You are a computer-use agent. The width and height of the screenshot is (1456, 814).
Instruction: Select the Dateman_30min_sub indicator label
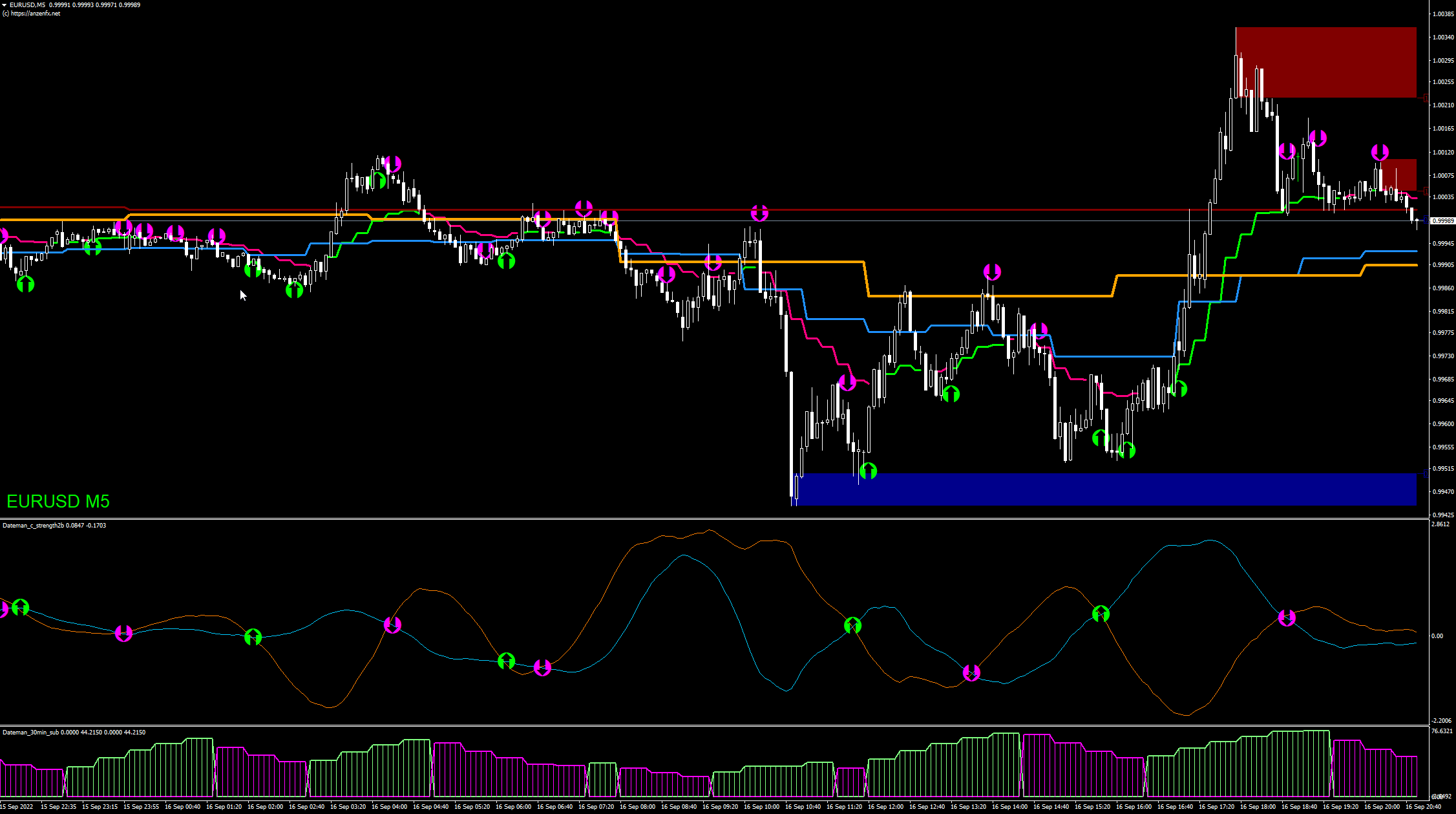[x=30, y=733]
